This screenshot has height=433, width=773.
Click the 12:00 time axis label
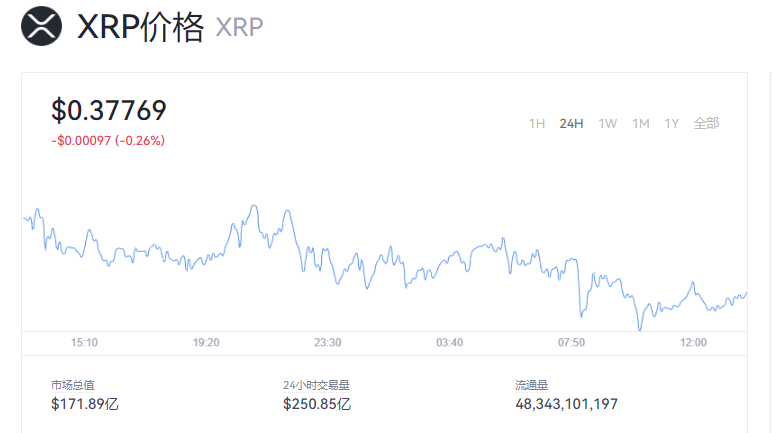[693, 342]
